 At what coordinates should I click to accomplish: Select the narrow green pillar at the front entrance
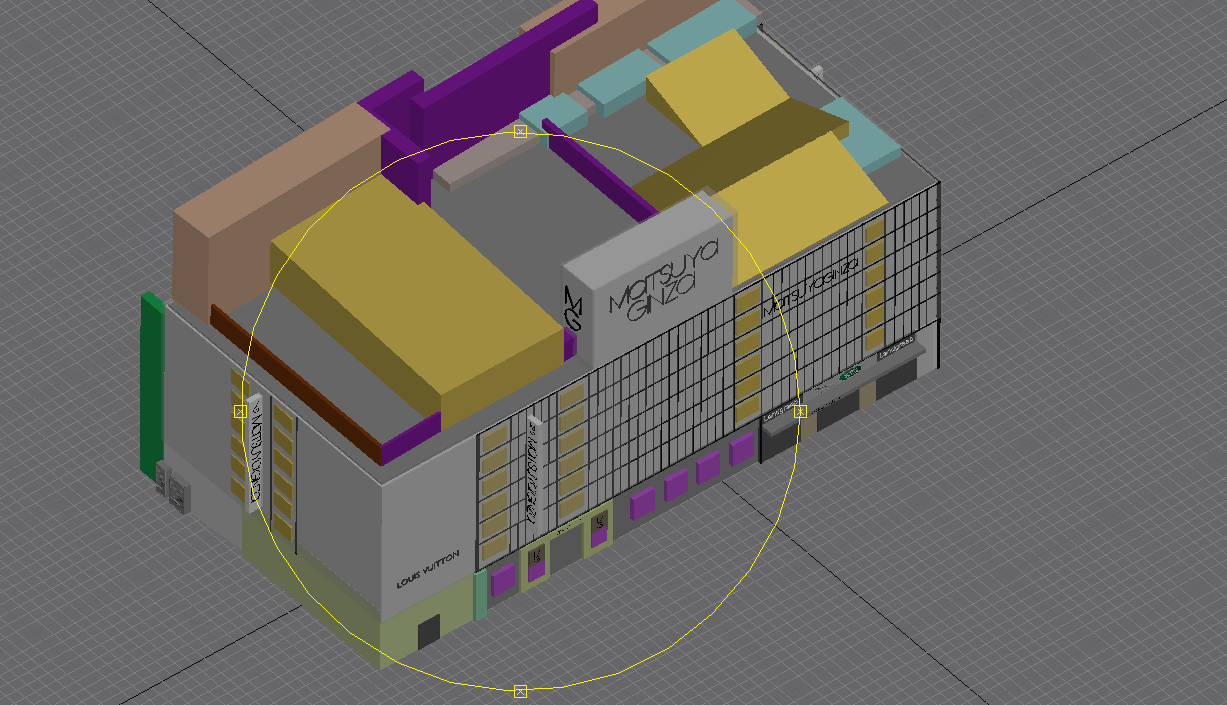tap(480, 593)
